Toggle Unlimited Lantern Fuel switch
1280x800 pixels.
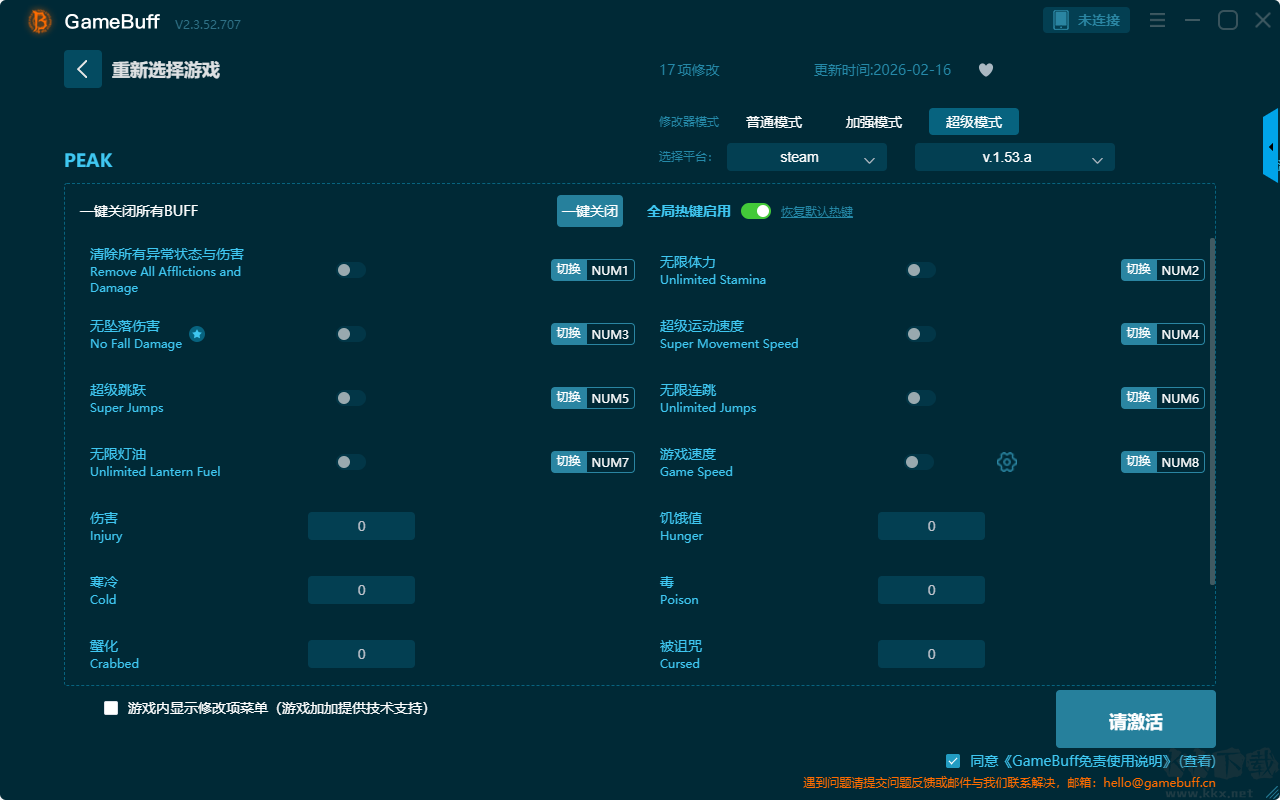click(351, 462)
